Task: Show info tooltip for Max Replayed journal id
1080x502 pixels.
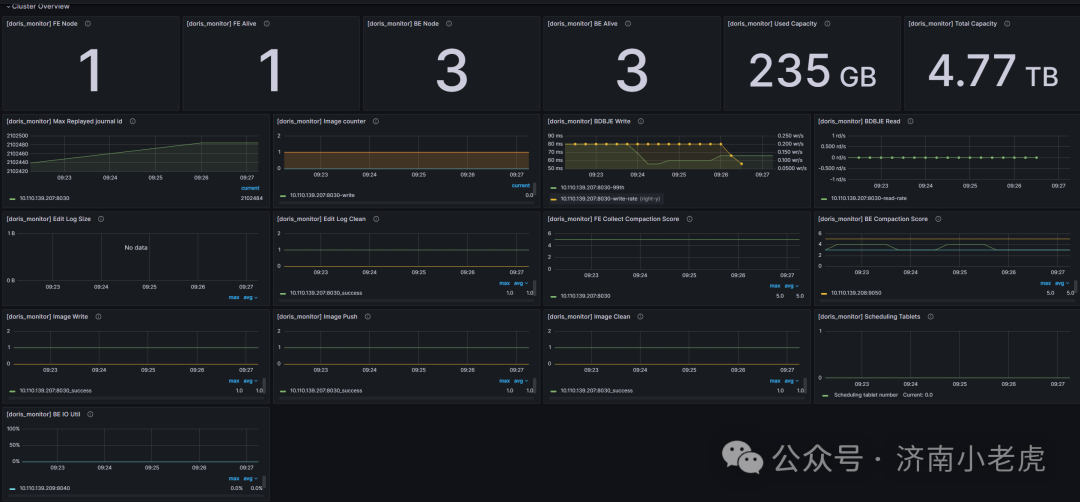Action: tap(132, 121)
